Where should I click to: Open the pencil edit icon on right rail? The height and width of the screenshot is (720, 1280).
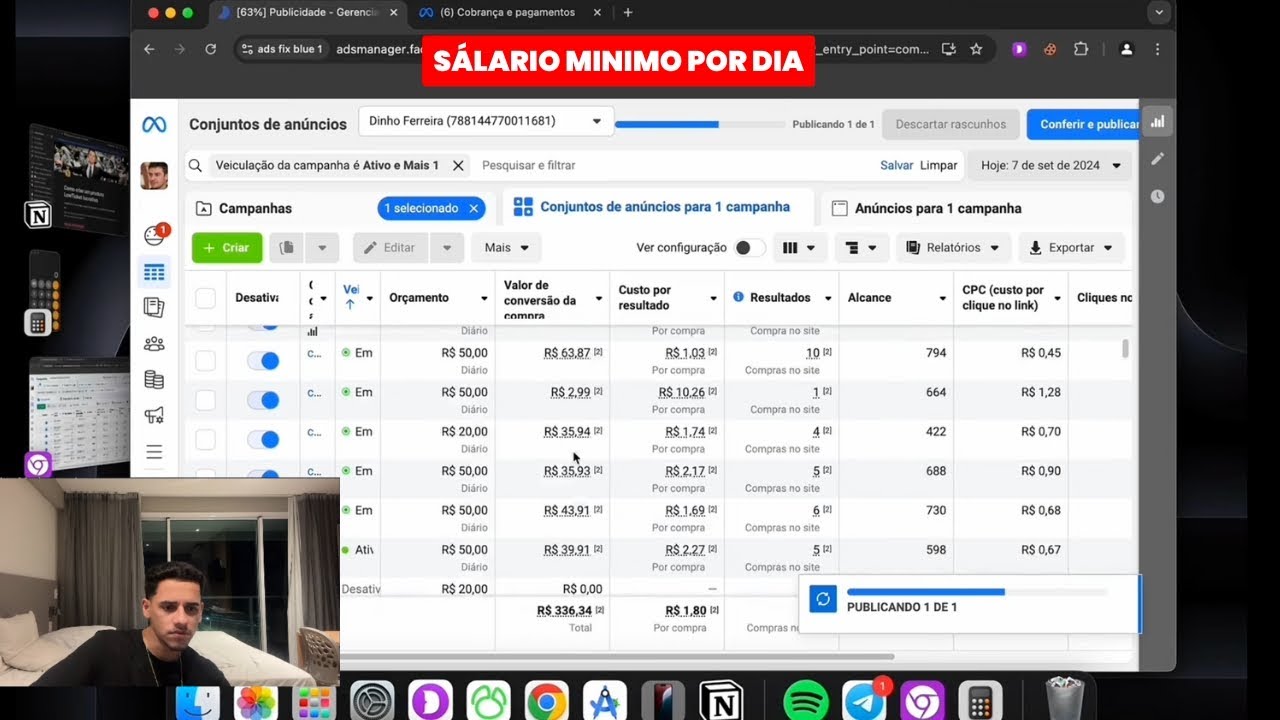pos(1158,158)
